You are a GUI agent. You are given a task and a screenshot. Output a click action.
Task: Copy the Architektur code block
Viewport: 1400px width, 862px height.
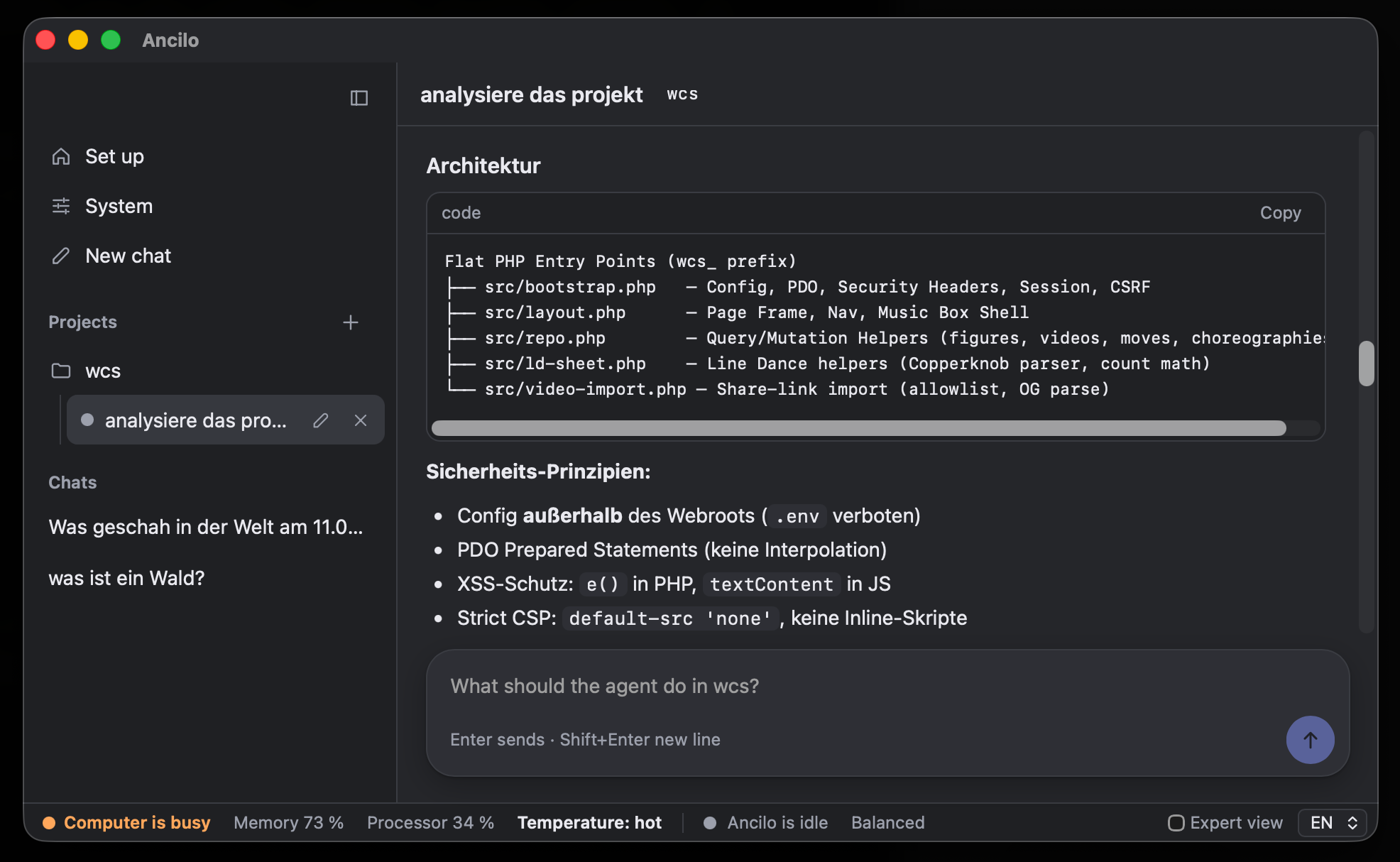[1280, 213]
